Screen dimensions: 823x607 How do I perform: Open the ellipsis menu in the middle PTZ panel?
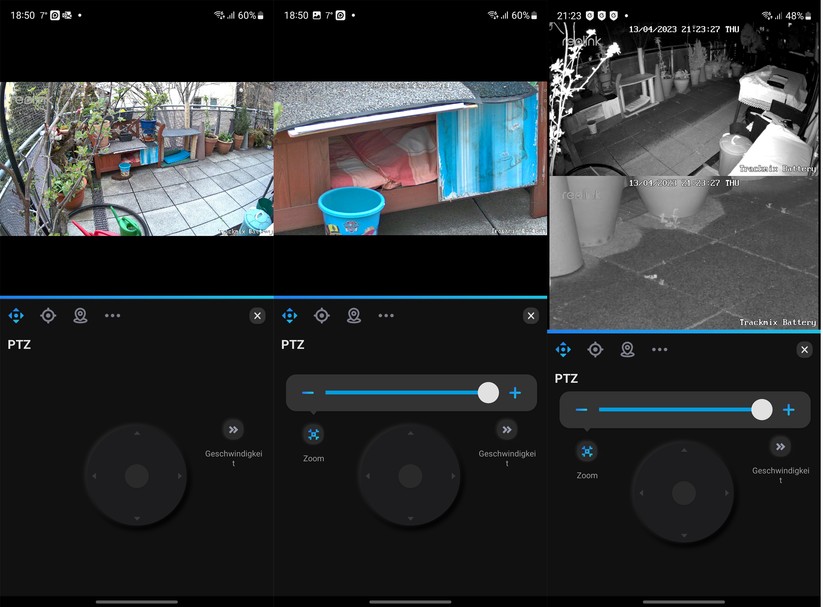386,315
